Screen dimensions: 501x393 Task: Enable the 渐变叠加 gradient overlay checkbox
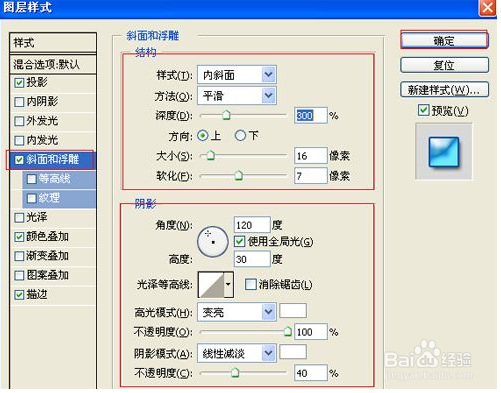[x=19, y=256]
